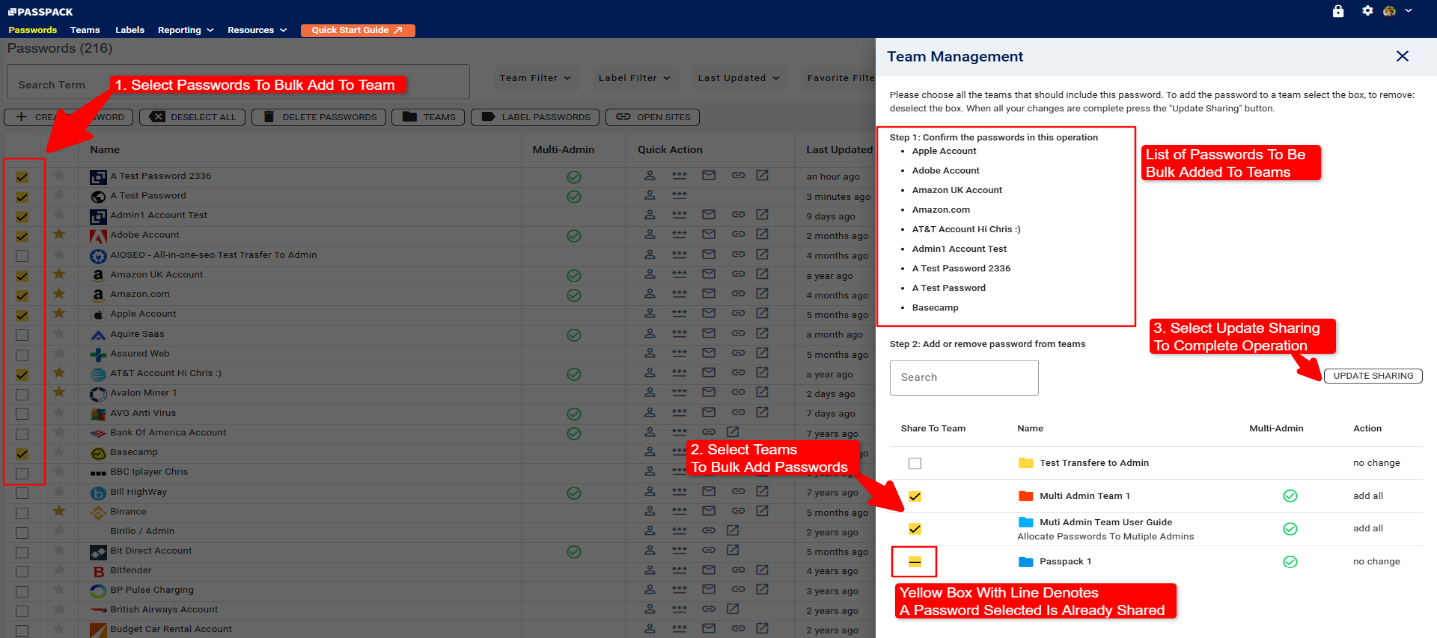Click 'Bill HighWay' in the list
Image resolution: width=1437 pixels, height=638 pixels.
click(139, 492)
